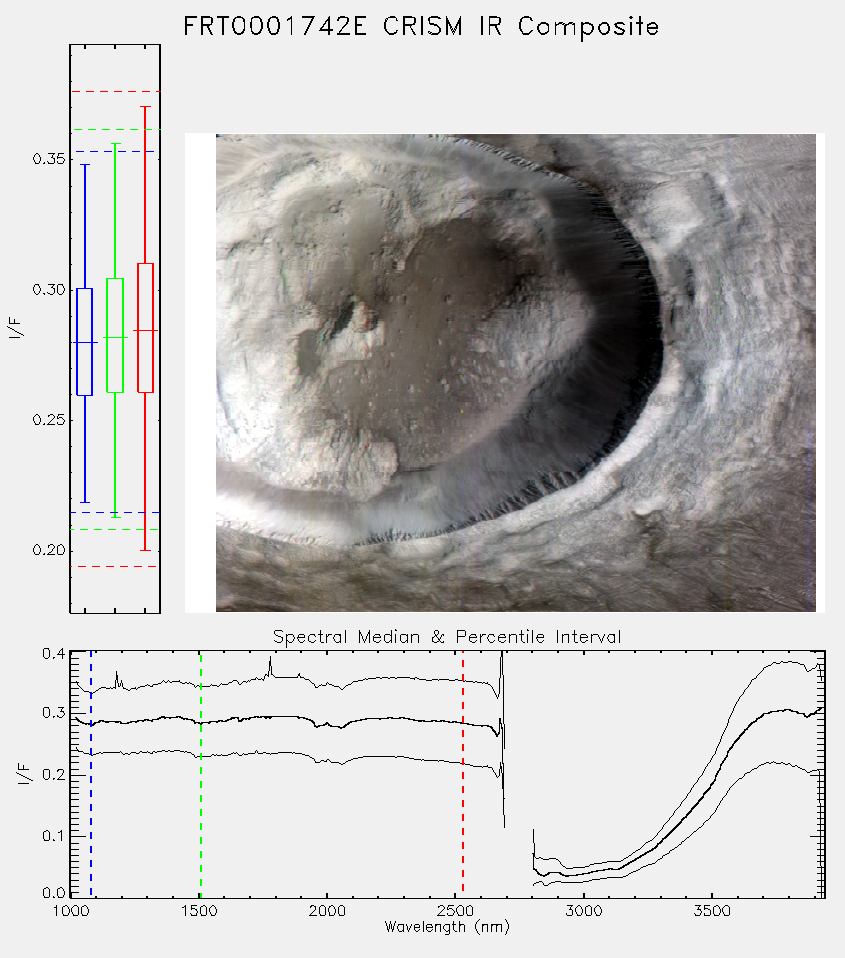845x958 pixels.
Task: Click the red dashed wavelength marker near 2500
Action: (x=463, y=773)
